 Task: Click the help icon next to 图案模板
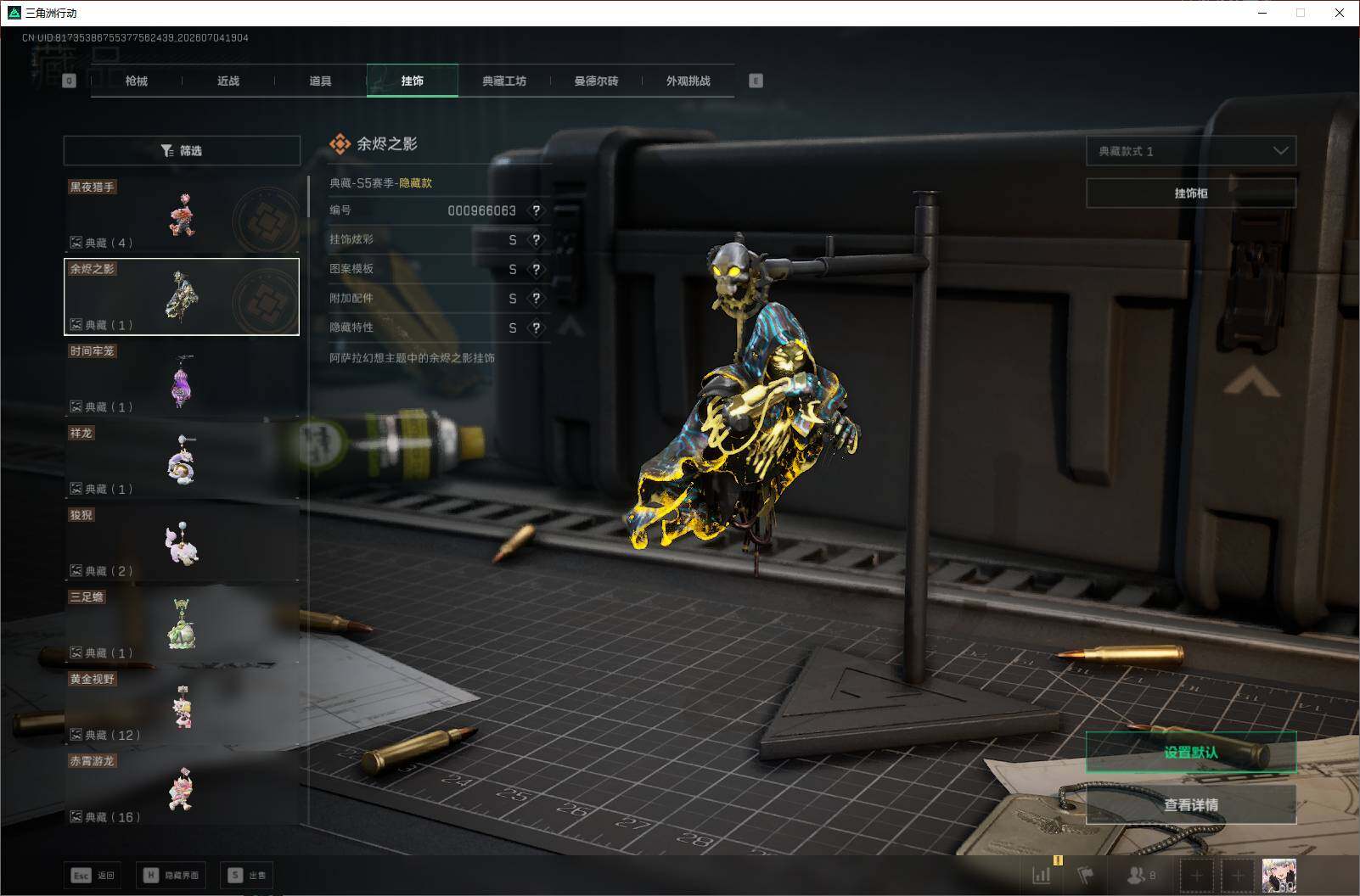(x=536, y=270)
